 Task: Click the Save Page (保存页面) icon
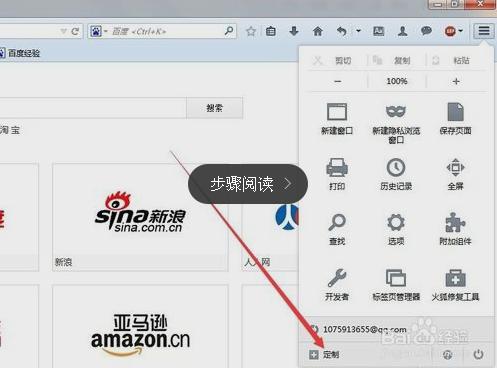pyautogui.click(x=455, y=112)
